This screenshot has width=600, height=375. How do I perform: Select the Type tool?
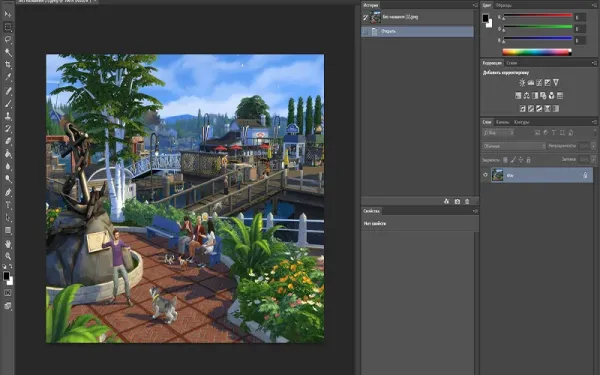pos(8,205)
